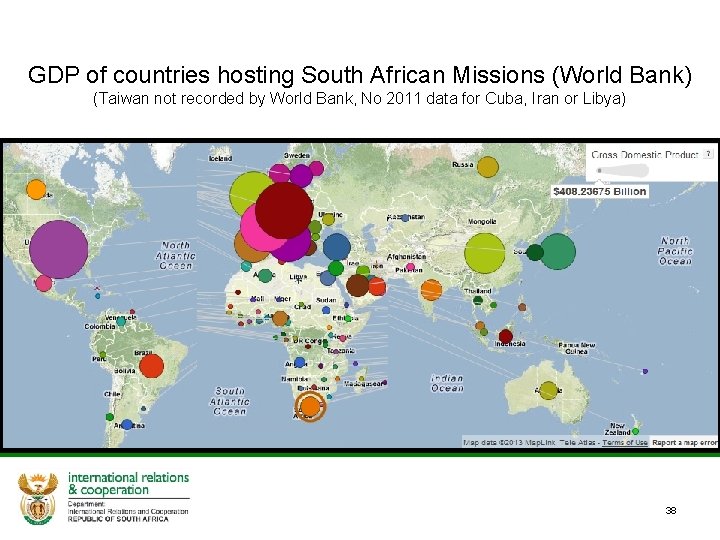Select the Thailand map label
The width and height of the screenshot is (720, 540).
(478, 291)
